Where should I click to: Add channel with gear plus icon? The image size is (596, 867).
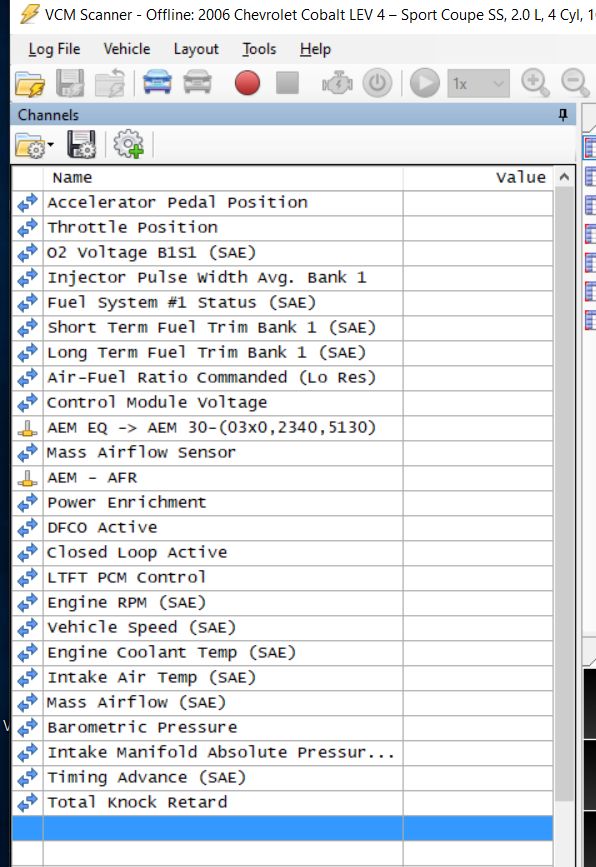pos(128,144)
